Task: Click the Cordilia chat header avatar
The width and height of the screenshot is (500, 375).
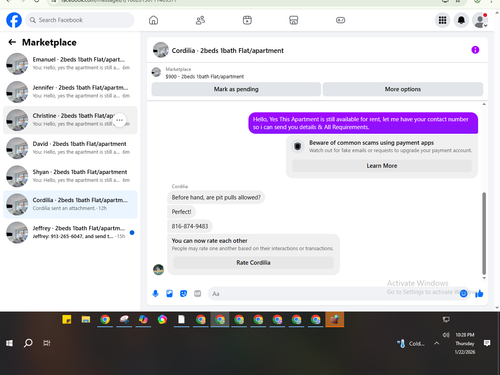Action: pos(161,50)
